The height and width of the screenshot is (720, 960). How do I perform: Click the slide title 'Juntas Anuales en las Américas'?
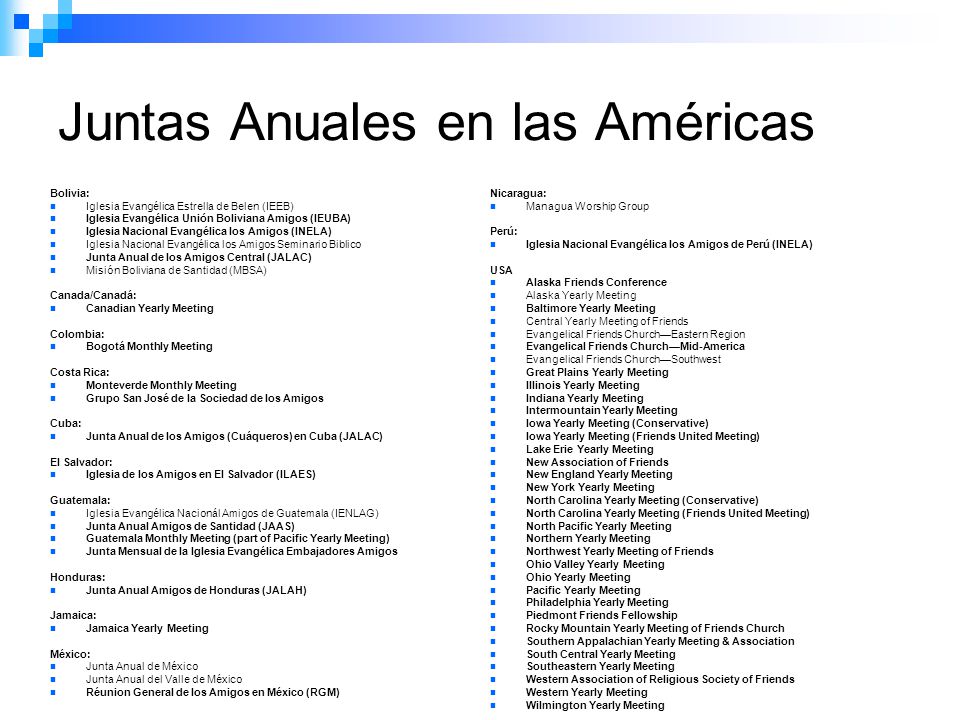(436, 121)
